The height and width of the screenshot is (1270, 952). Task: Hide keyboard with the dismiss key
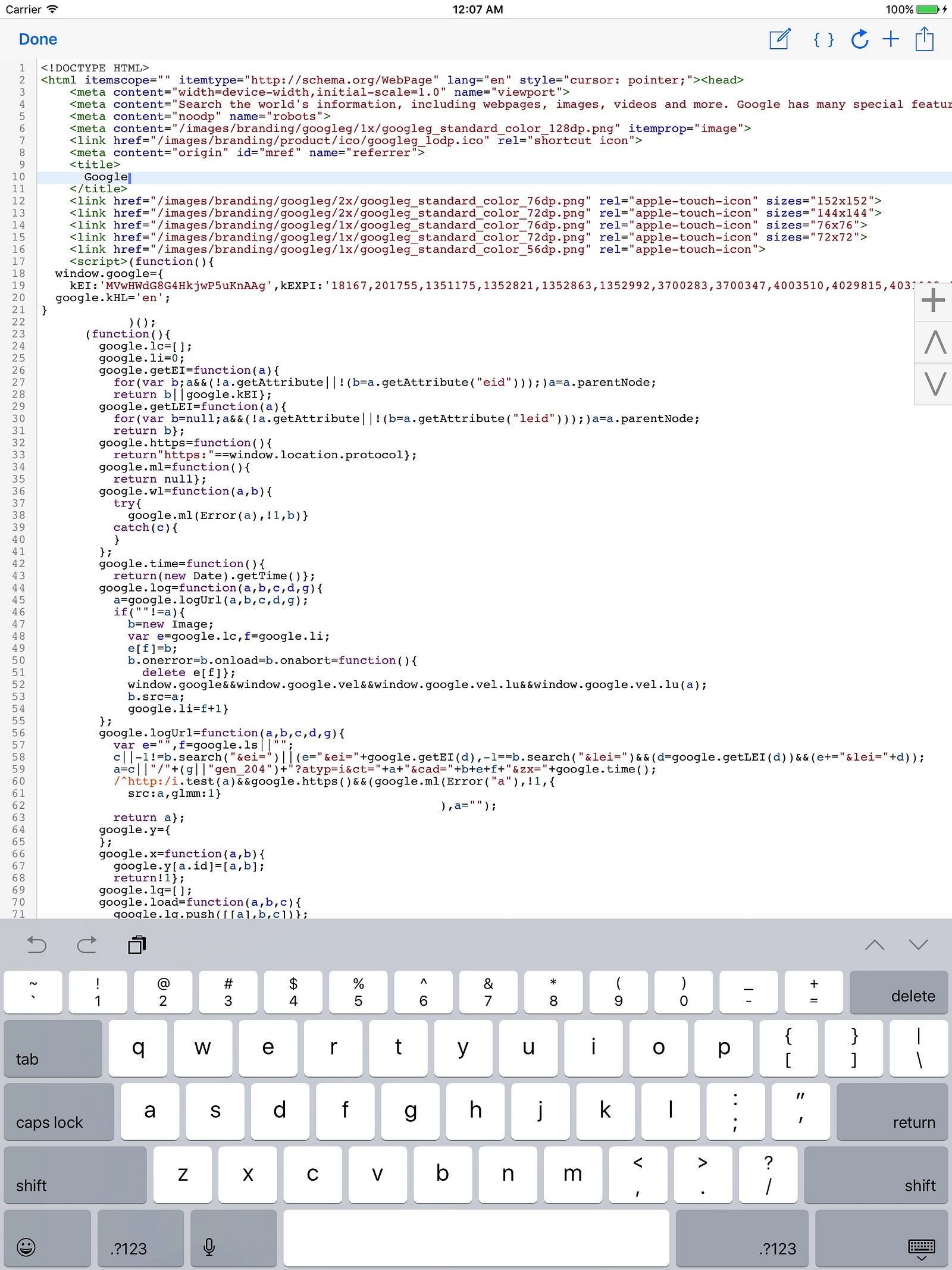point(882,1238)
